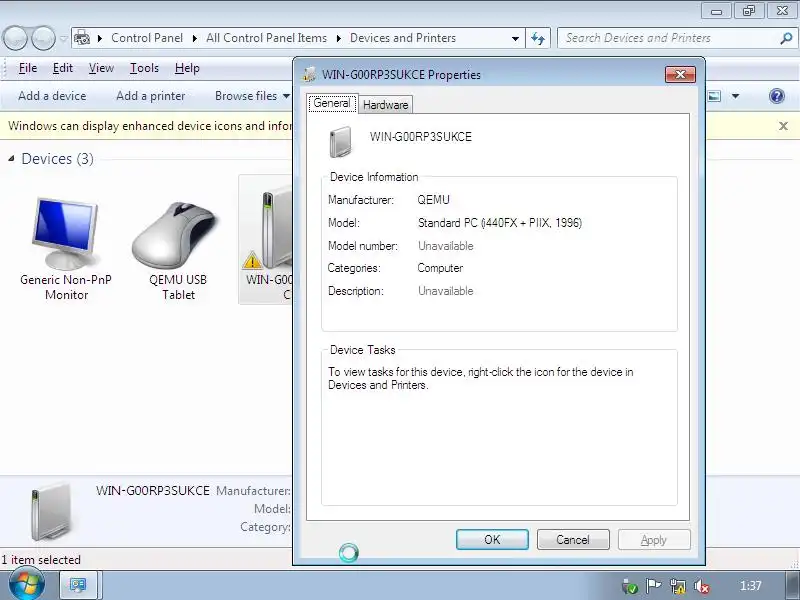Go back with the Back button

click(x=15, y=38)
